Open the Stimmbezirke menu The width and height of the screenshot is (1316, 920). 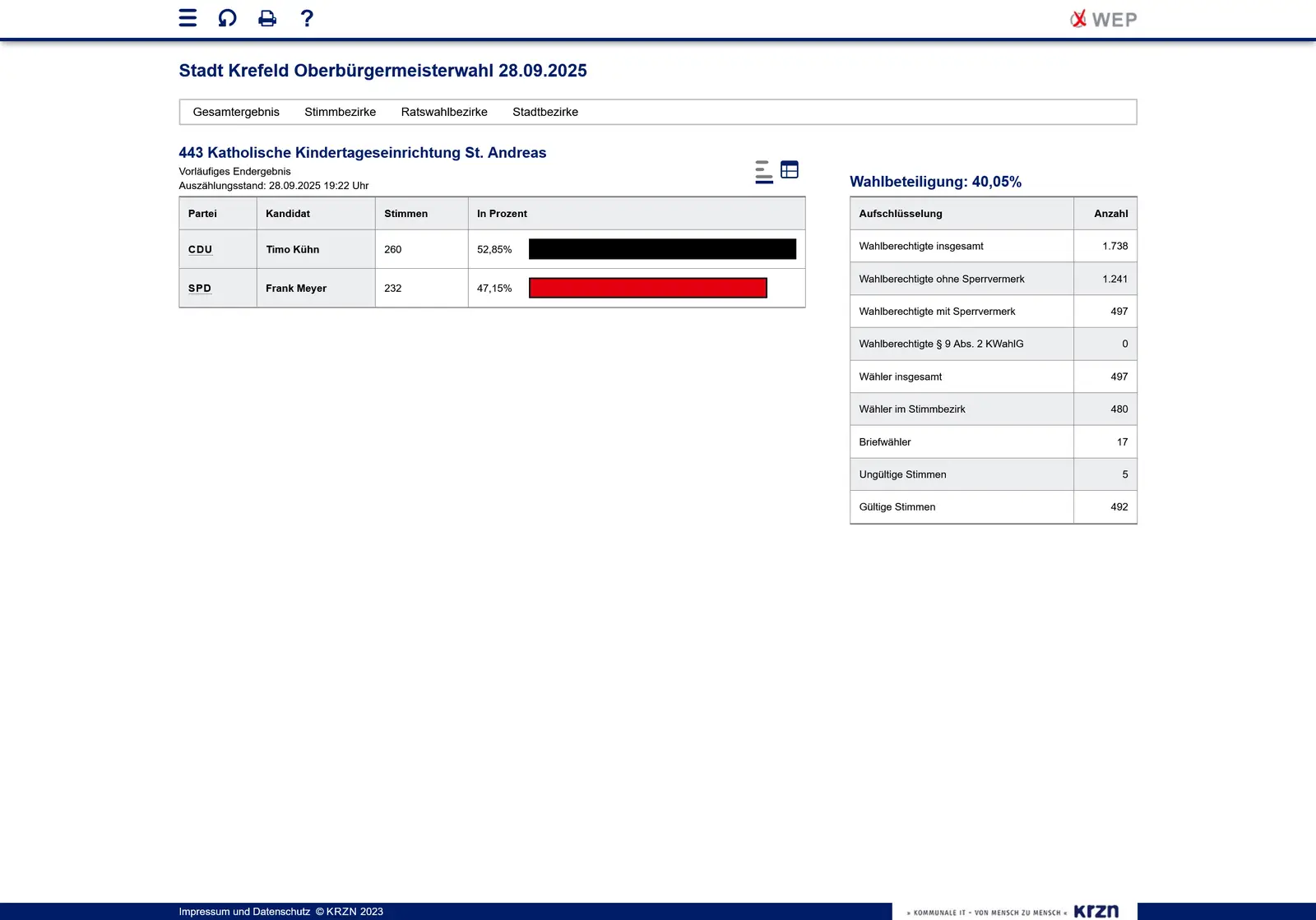(340, 112)
